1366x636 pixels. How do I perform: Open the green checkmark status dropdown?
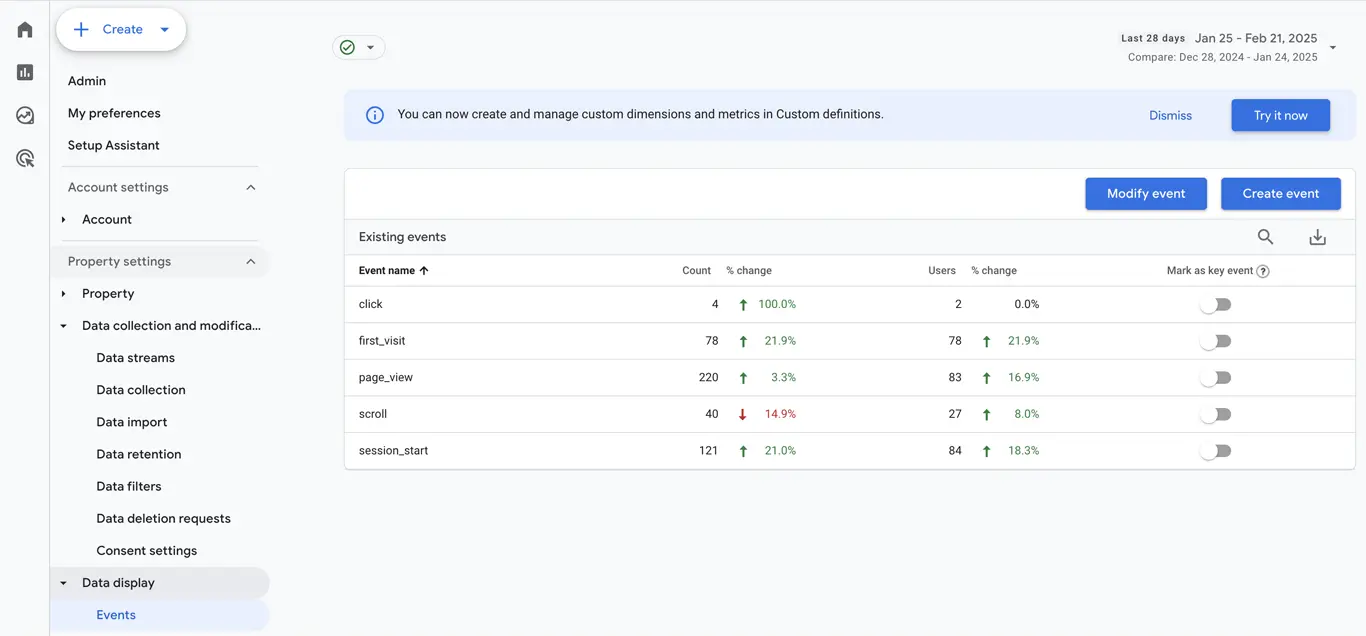pos(359,47)
